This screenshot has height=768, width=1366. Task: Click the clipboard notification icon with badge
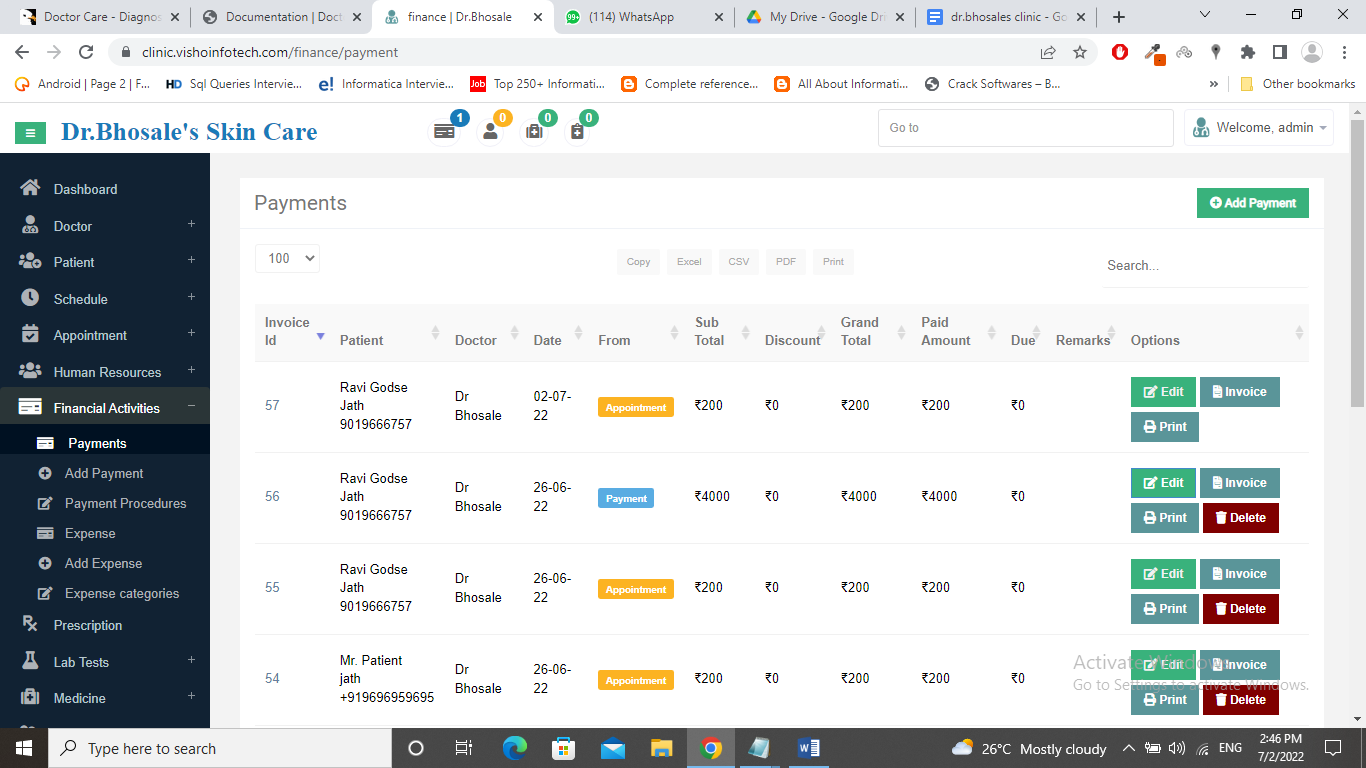click(577, 131)
